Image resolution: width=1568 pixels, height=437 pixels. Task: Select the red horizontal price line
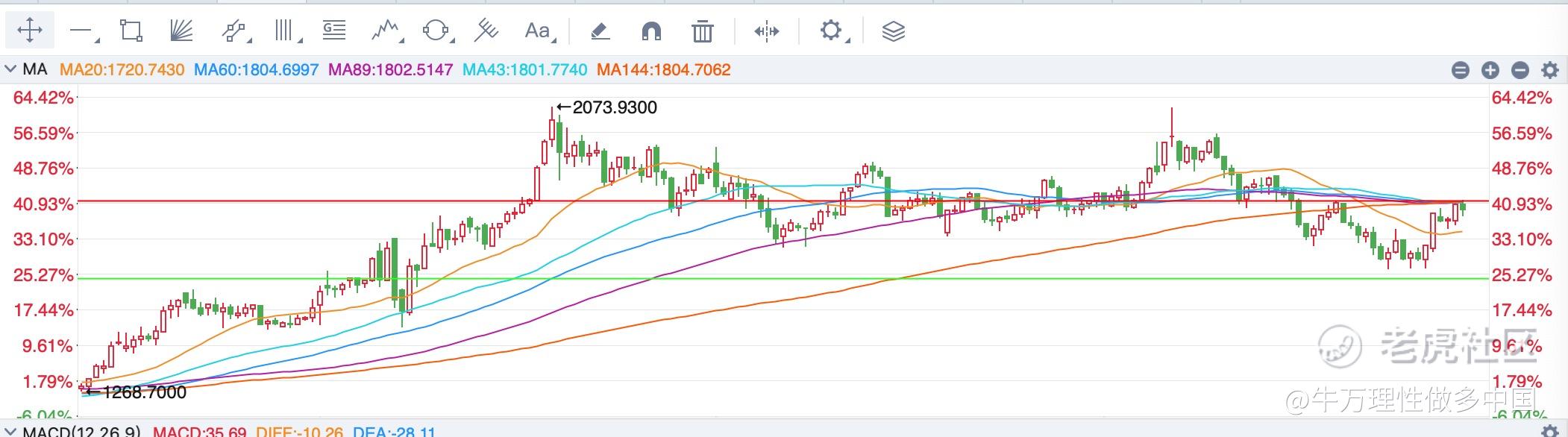tap(783, 201)
